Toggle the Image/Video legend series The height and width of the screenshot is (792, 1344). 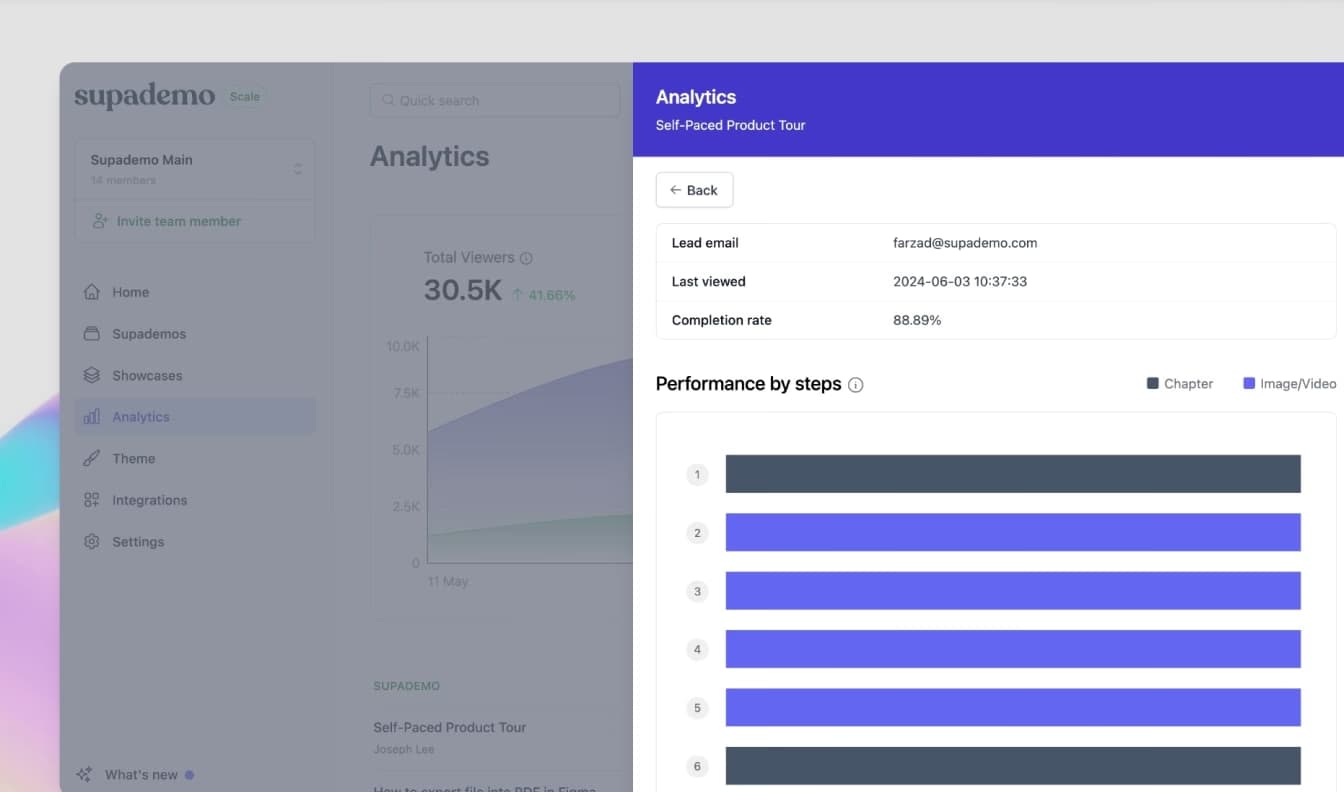pos(1288,384)
